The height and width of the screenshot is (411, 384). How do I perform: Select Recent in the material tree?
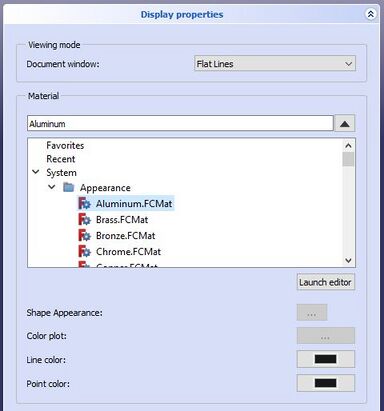(x=61, y=159)
